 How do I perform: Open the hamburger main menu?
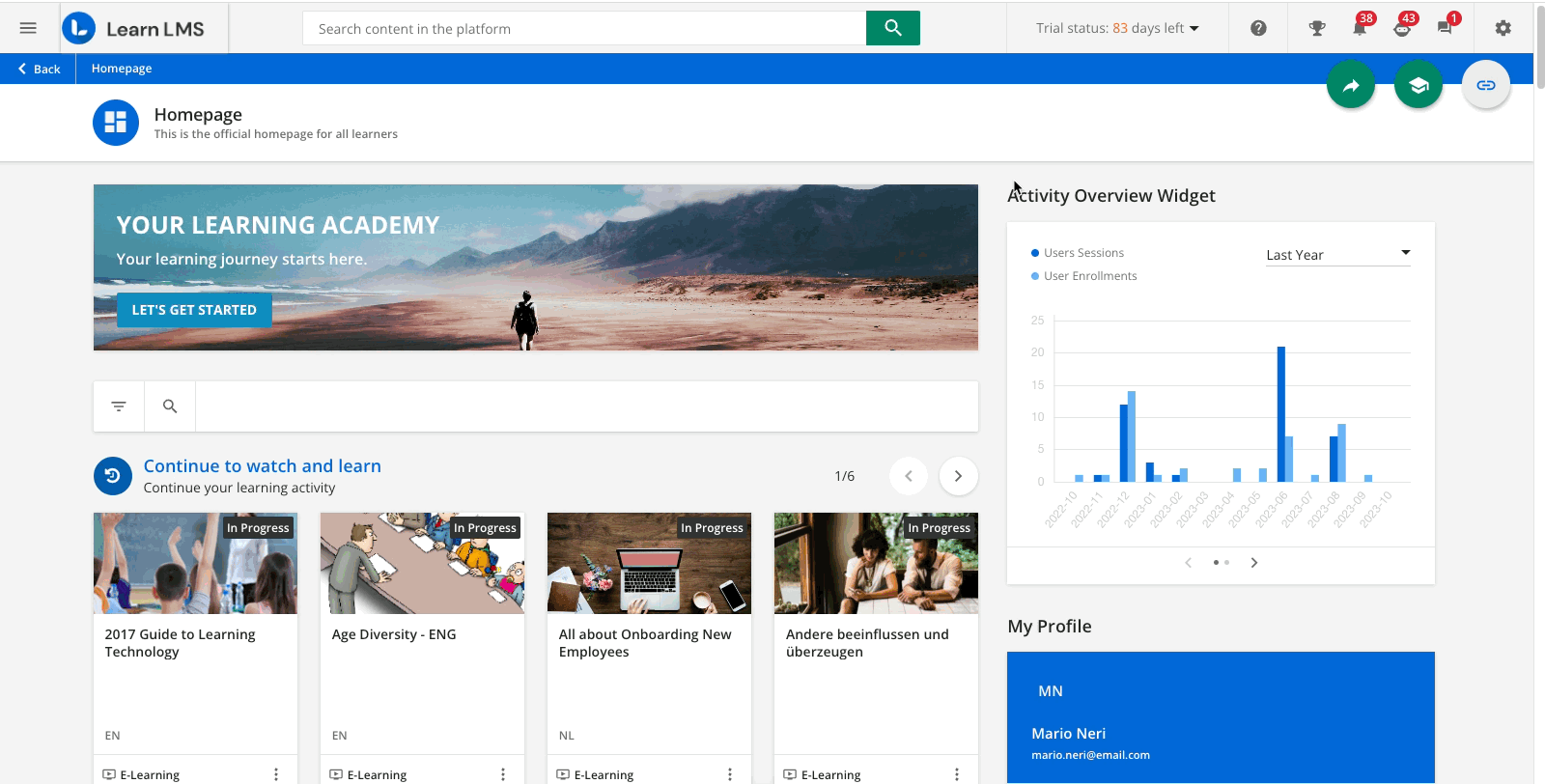click(28, 28)
